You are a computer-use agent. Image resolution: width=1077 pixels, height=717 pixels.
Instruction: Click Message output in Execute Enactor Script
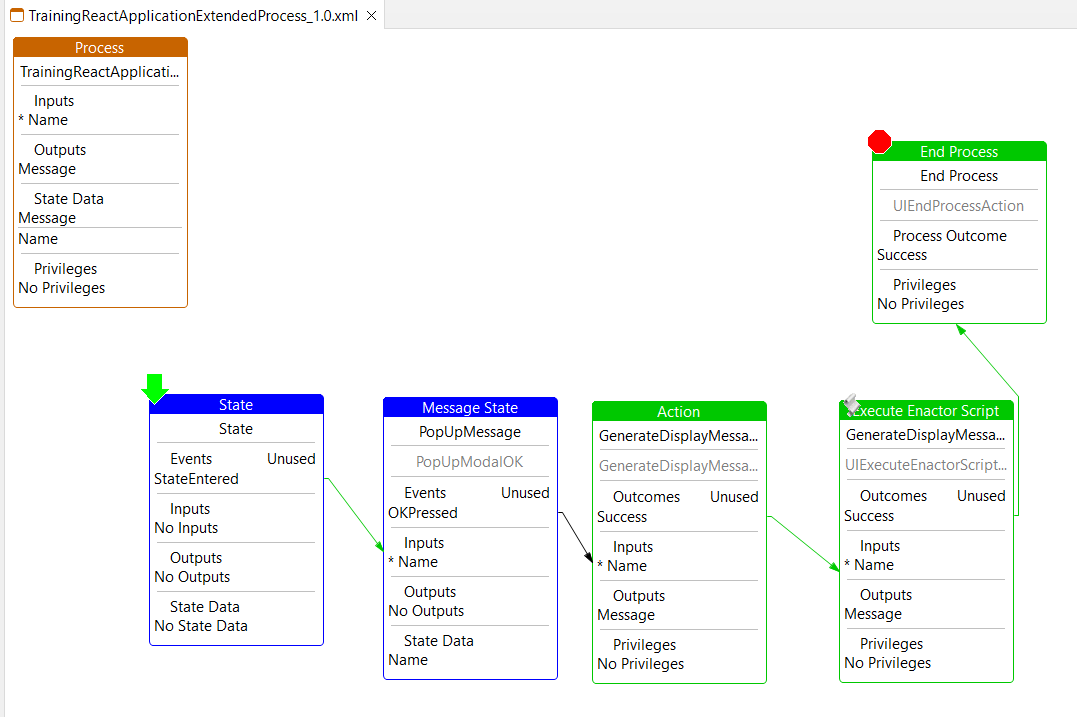point(873,614)
